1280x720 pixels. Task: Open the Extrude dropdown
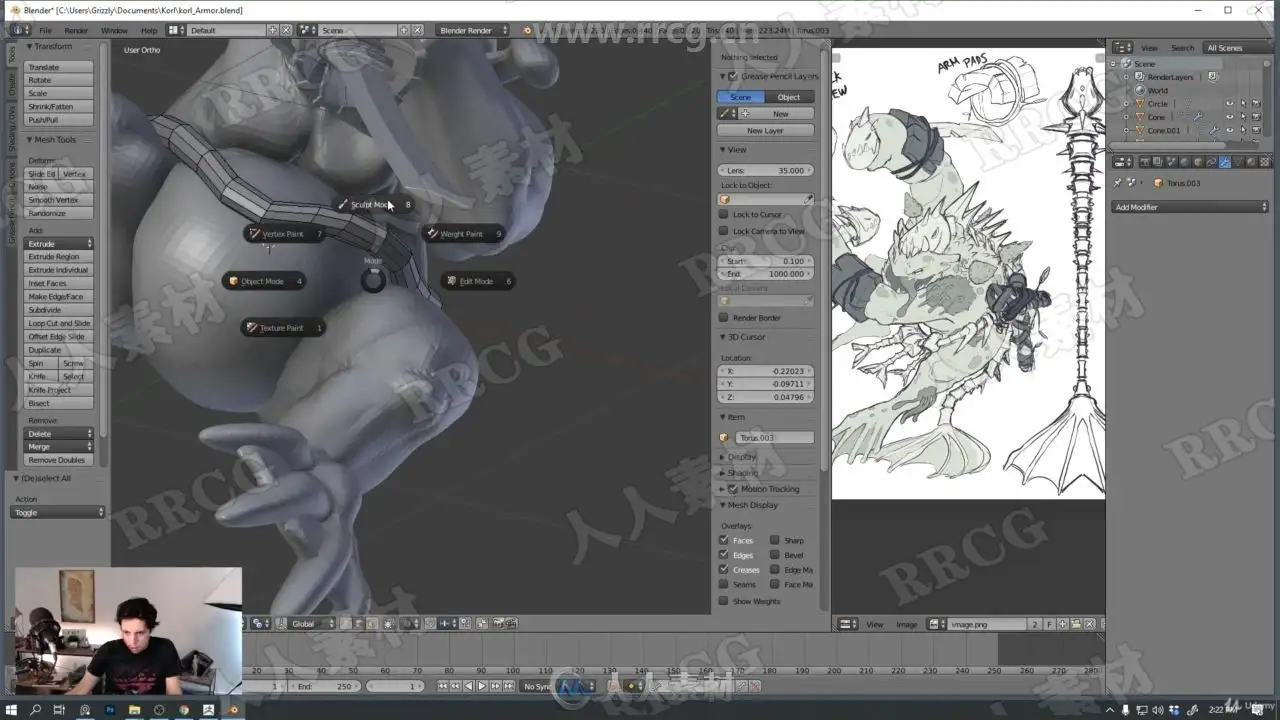[x=59, y=244]
